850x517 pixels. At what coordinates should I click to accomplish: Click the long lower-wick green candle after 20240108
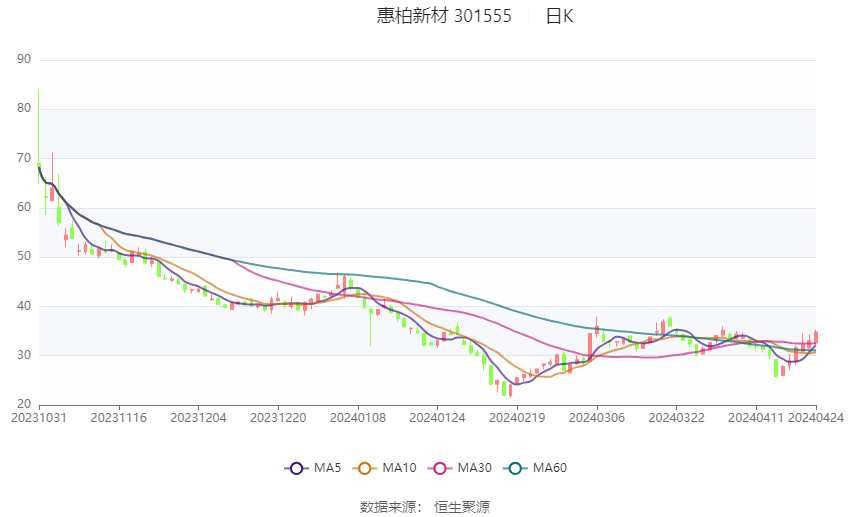point(371,325)
